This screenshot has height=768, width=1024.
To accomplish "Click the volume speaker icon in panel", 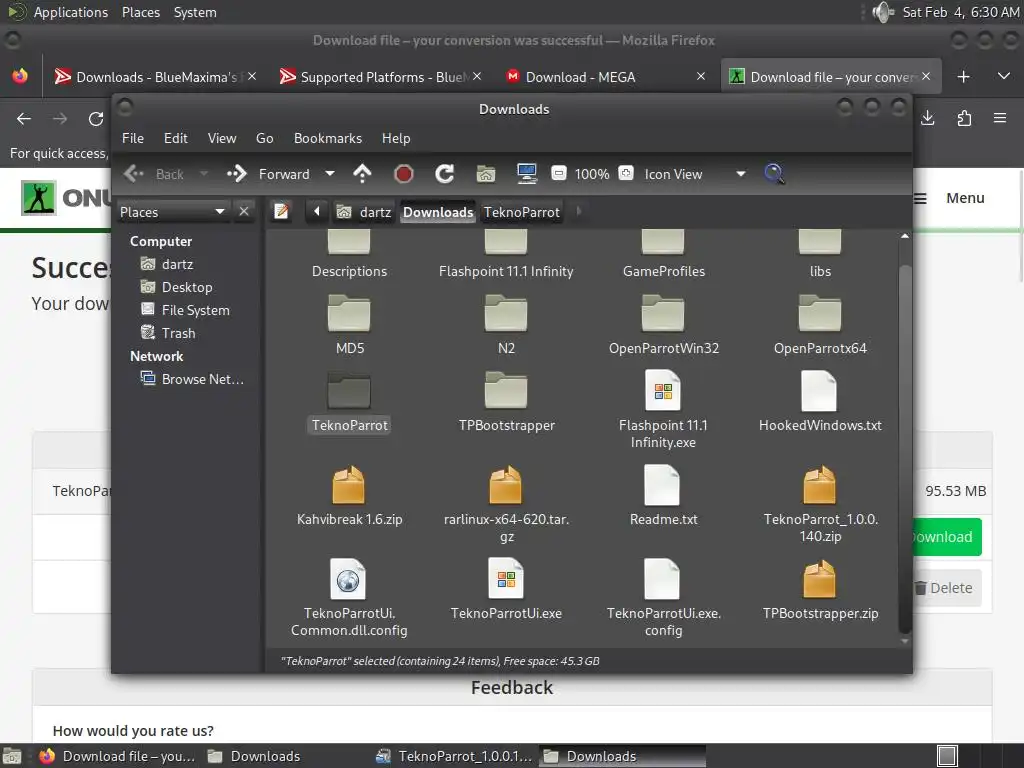I will 883,12.
